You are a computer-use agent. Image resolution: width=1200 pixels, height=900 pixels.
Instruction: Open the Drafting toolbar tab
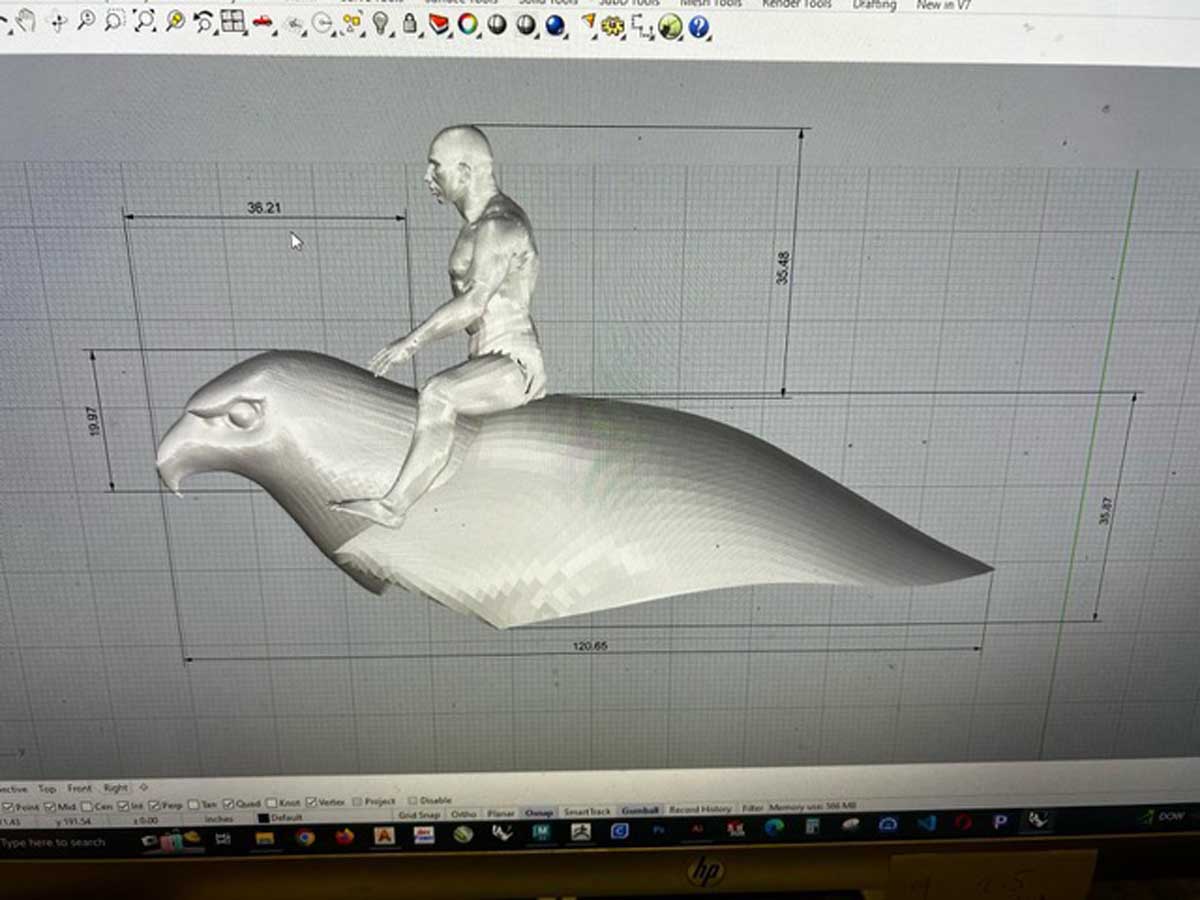click(873, 5)
